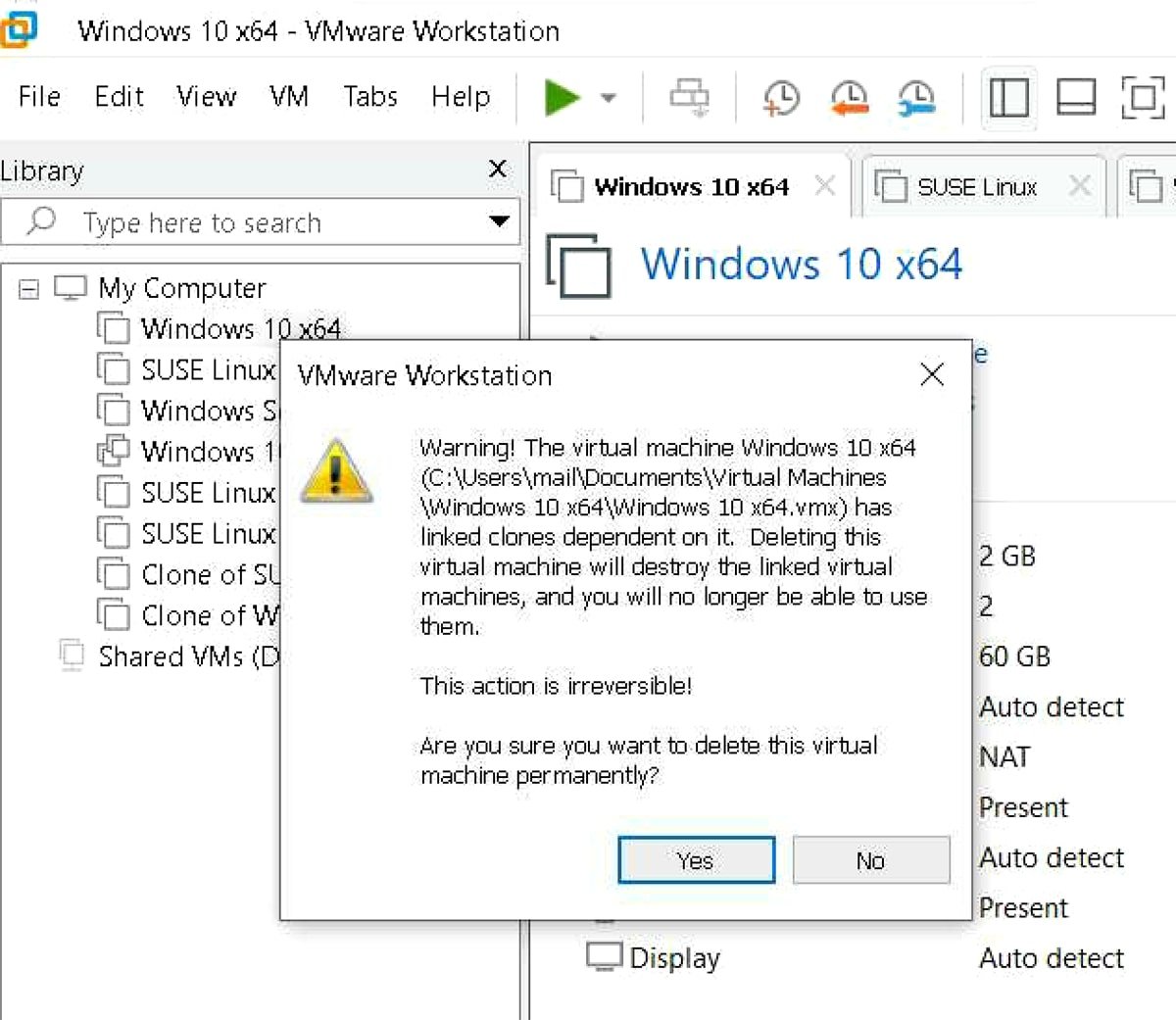Show the thumbnail bar
1176x1020 pixels.
pos(1075,98)
